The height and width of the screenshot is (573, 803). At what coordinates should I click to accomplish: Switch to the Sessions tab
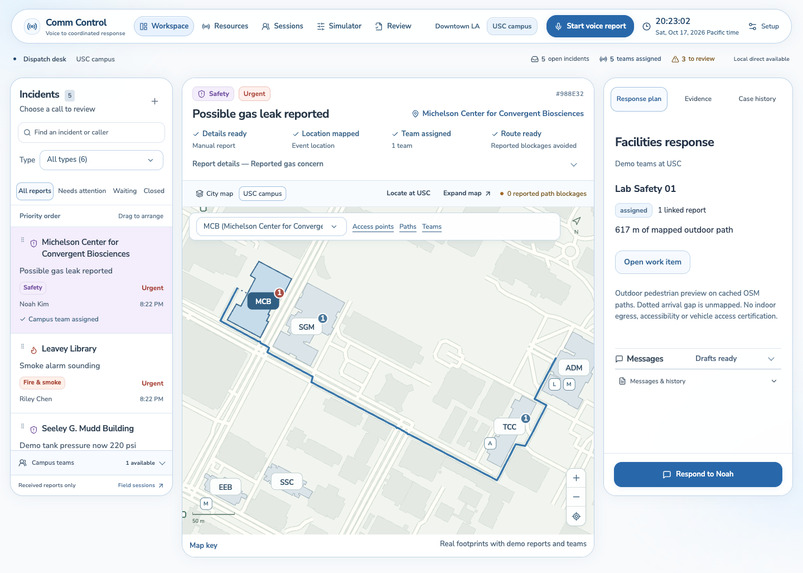point(282,26)
